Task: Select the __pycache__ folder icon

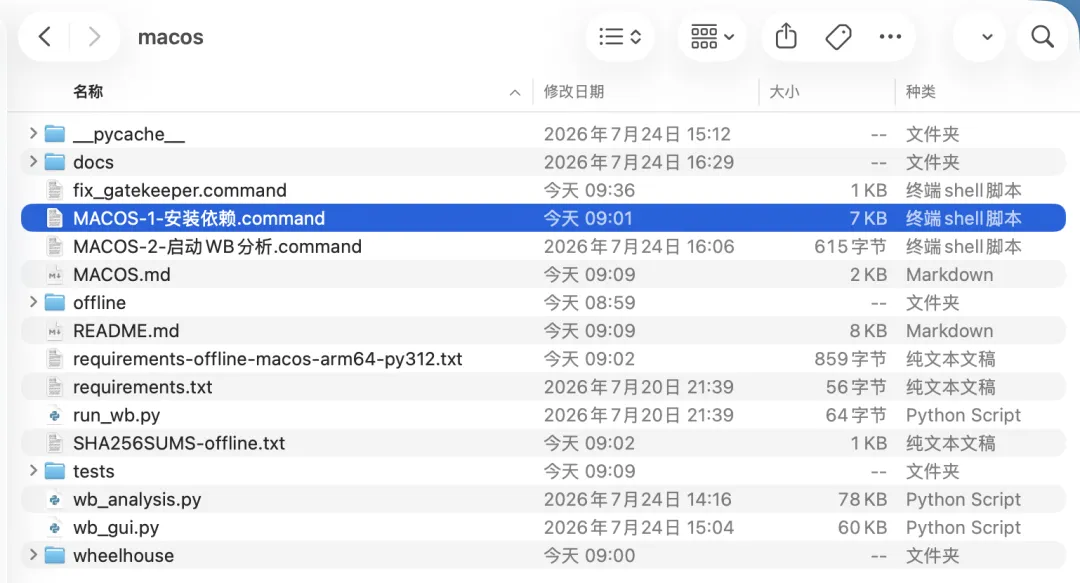Action: click(54, 134)
